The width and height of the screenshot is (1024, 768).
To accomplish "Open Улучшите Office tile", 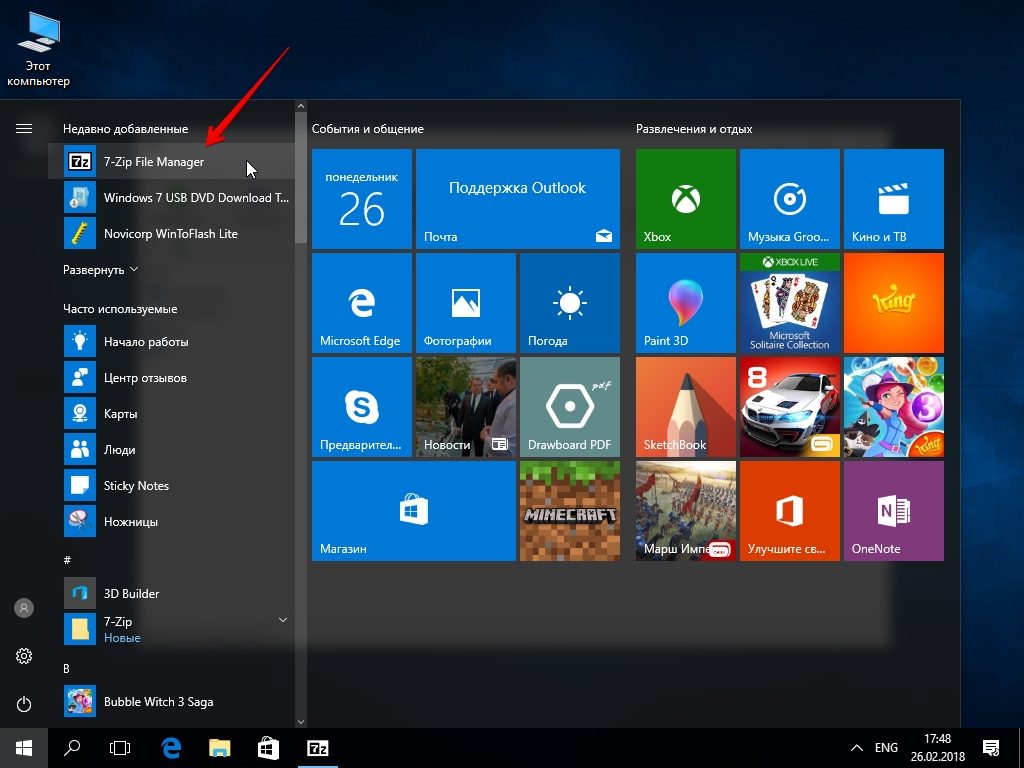I will point(790,511).
